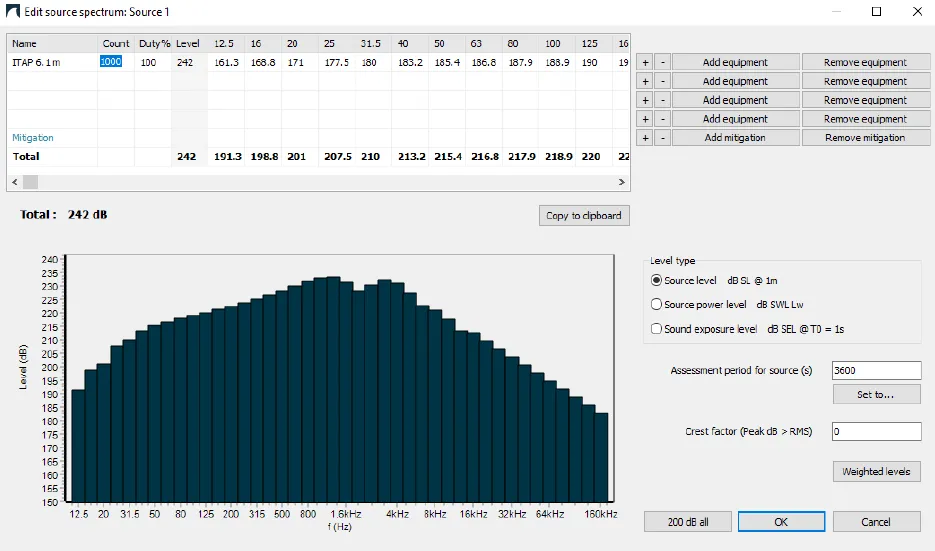
Task: Copy the spectrum to clipboard
Action: click(x=584, y=215)
